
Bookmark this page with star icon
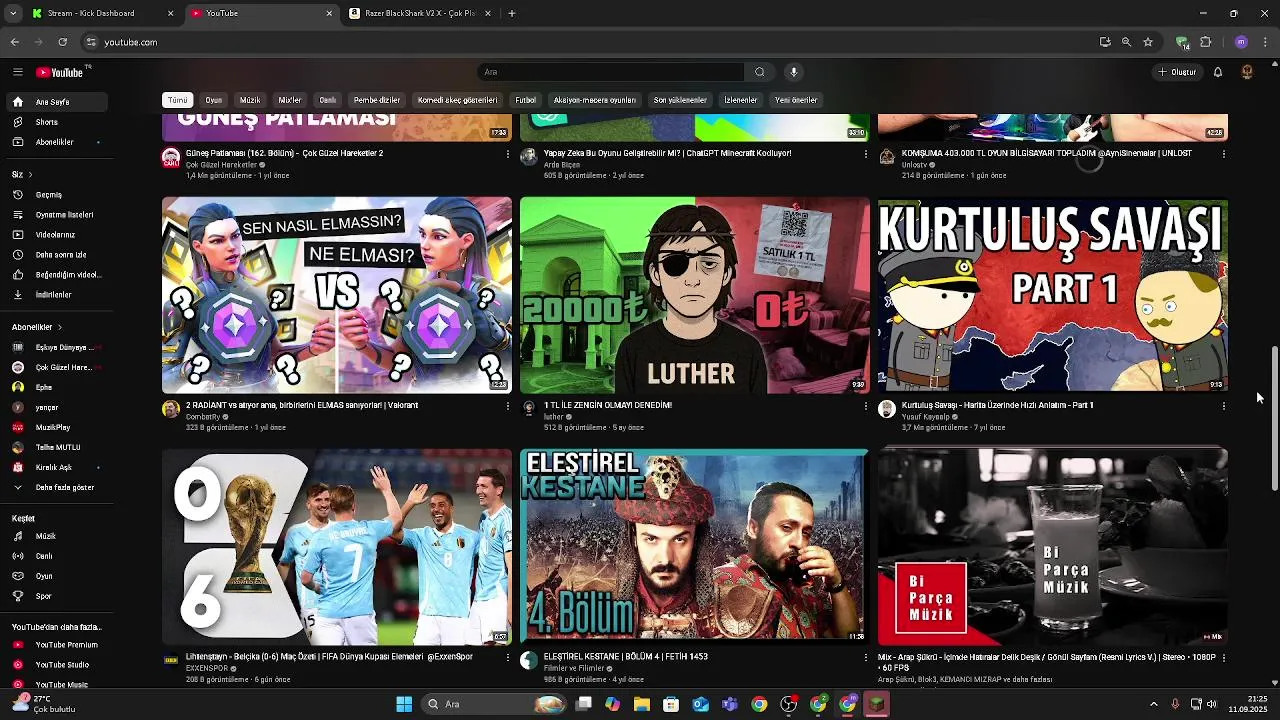[1148, 42]
